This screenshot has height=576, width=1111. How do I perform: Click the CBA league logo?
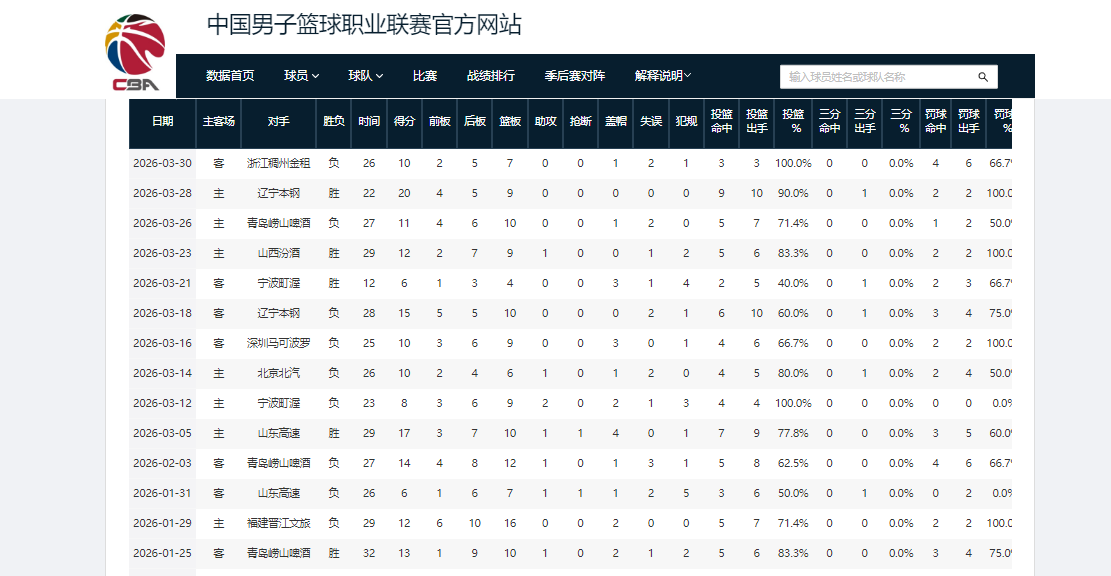coord(135,53)
